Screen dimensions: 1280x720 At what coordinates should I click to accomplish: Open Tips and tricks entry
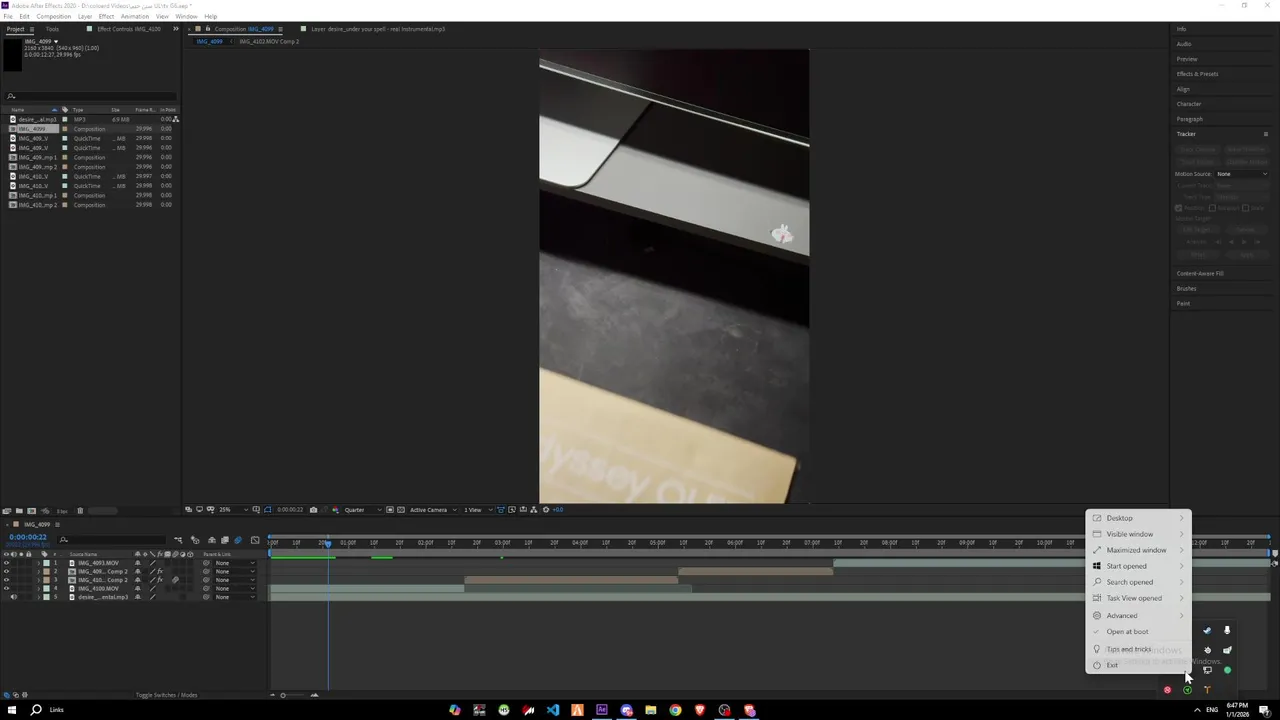tap(1138, 649)
